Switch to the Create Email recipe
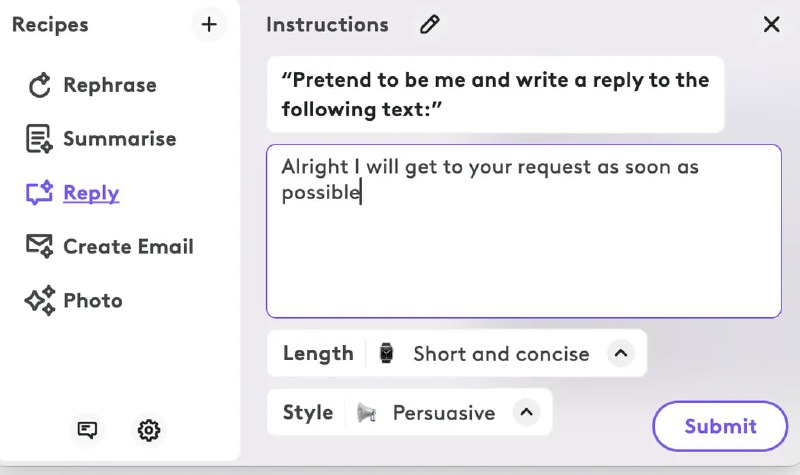This screenshot has width=800, height=475. (x=128, y=247)
